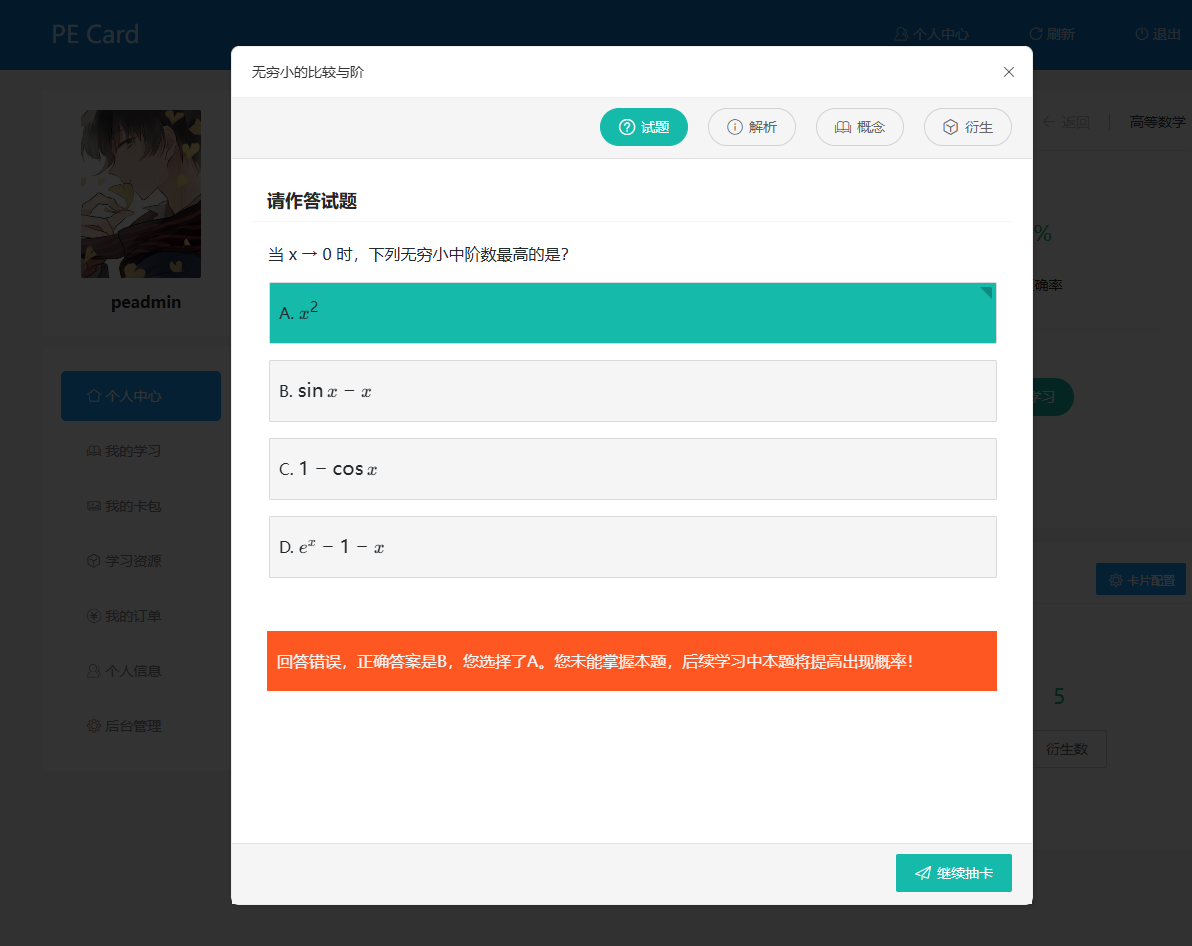Click the question mark icon in 试题
1192x946 pixels.
(x=627, y=127)
